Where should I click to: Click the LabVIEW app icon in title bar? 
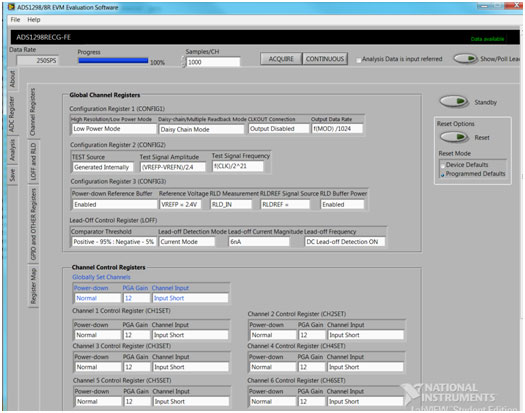click(11, 7)
